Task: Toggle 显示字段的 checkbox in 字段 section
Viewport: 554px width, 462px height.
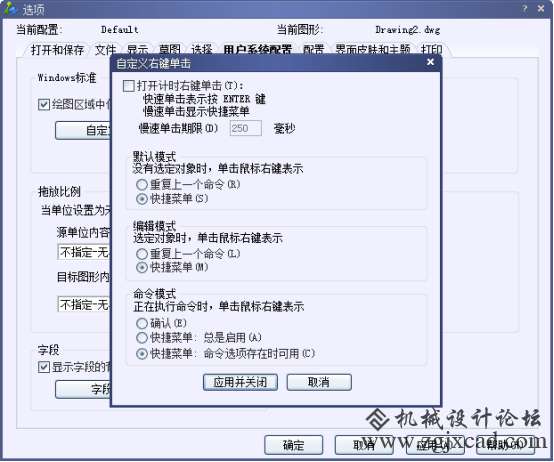Action: [x=44, y=367]
